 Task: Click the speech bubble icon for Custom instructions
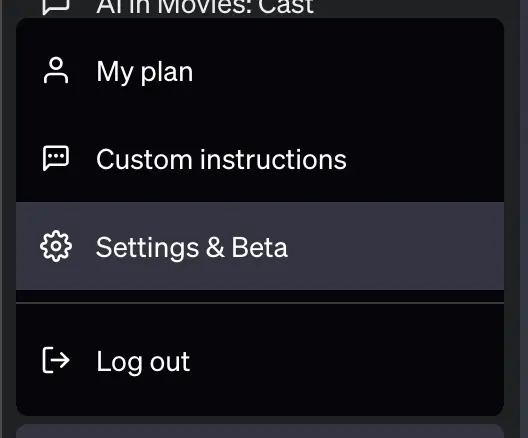click(x=56, y=158)
